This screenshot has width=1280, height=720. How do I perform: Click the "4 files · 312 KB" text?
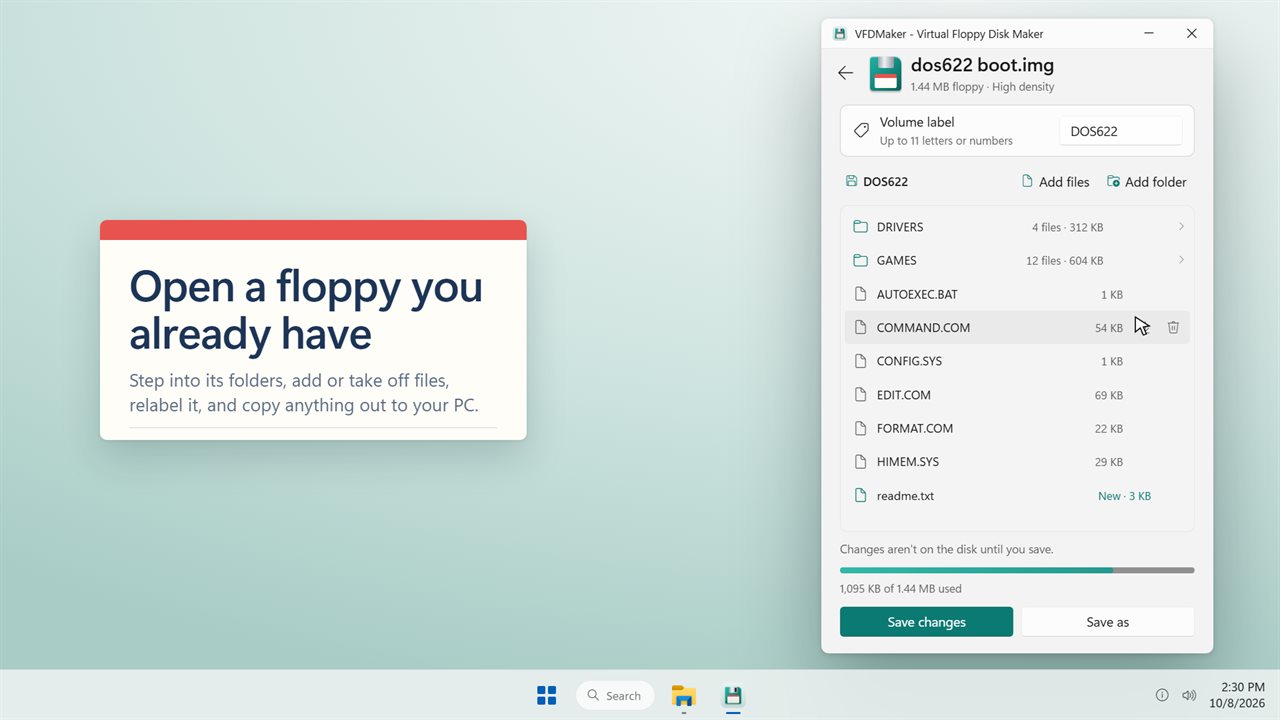[x=1067, y=228]
